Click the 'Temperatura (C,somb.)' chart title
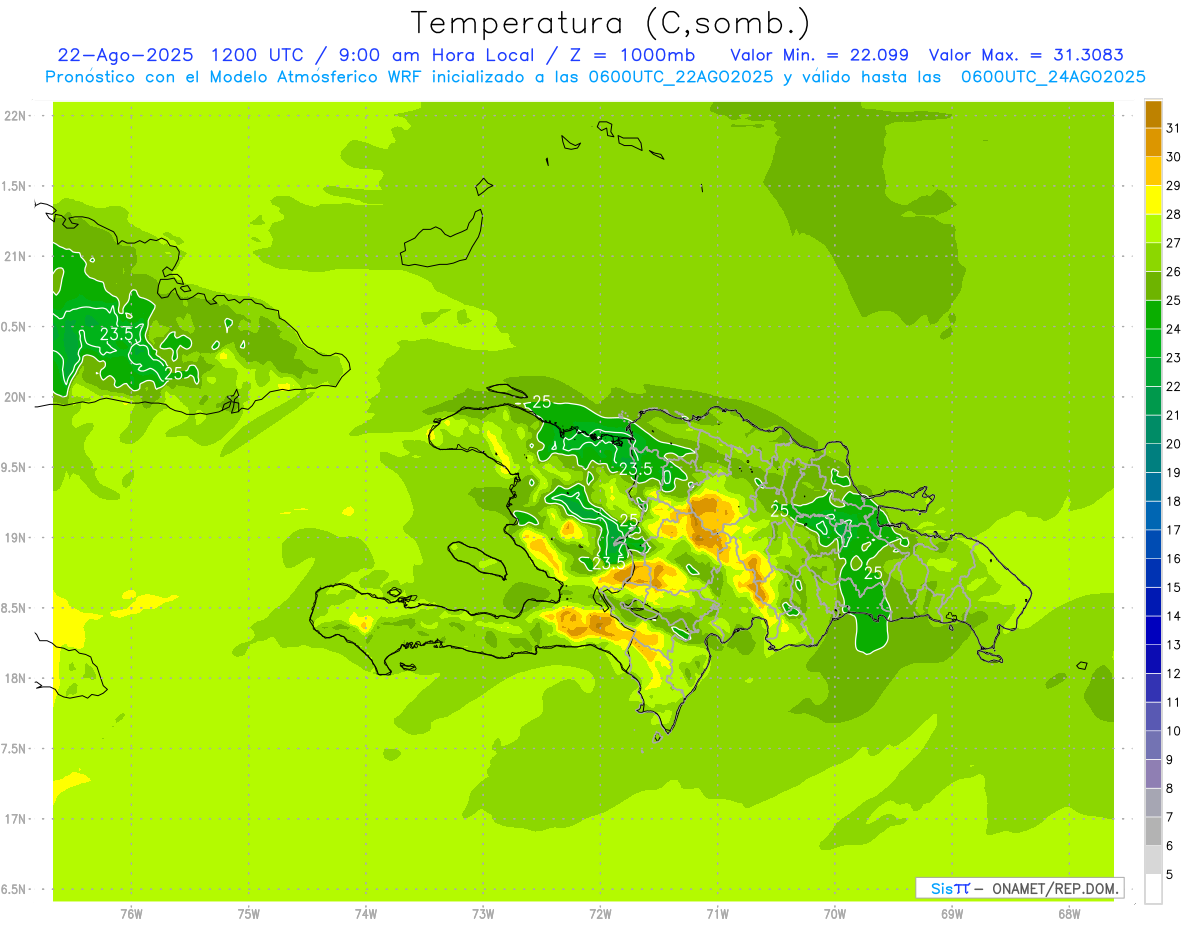Viewport: 1200px width, 927px height. pyautogui.click(x=609, y=23)
